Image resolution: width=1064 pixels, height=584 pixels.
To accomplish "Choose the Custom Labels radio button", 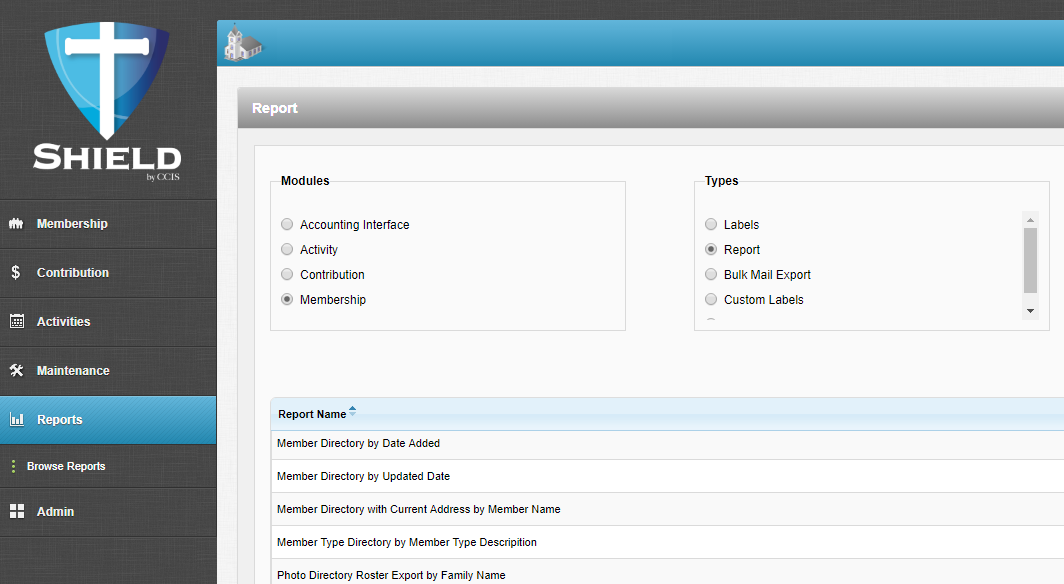I will [x=710, y=299].
